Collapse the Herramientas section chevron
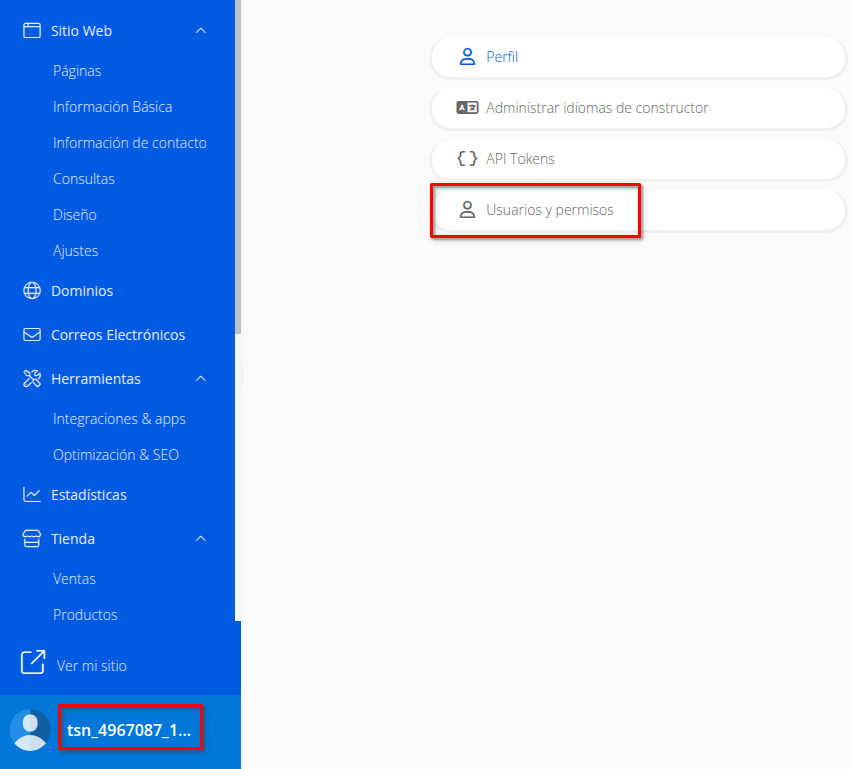The height and width of the screenshot is (769, 851). 201,379
